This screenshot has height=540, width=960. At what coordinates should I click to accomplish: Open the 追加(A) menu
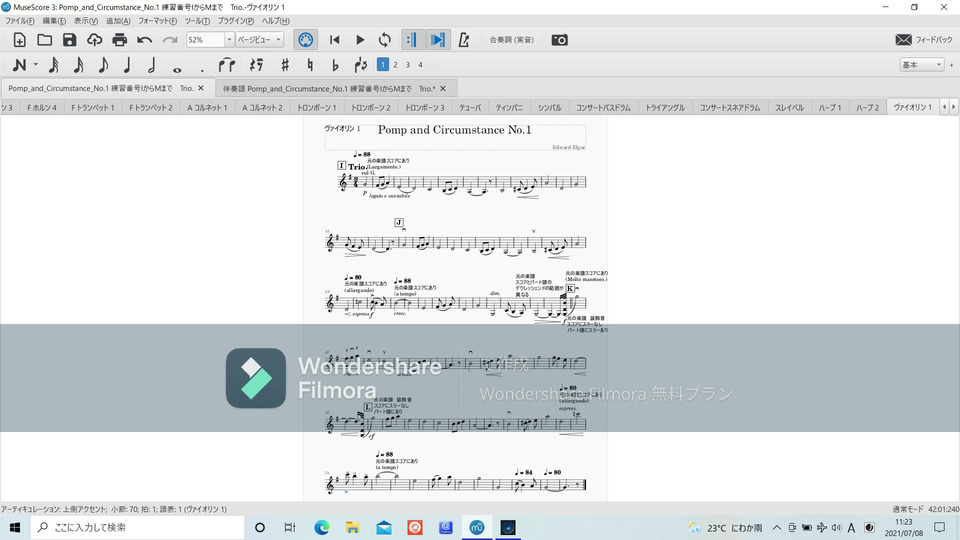pos(118,21)
